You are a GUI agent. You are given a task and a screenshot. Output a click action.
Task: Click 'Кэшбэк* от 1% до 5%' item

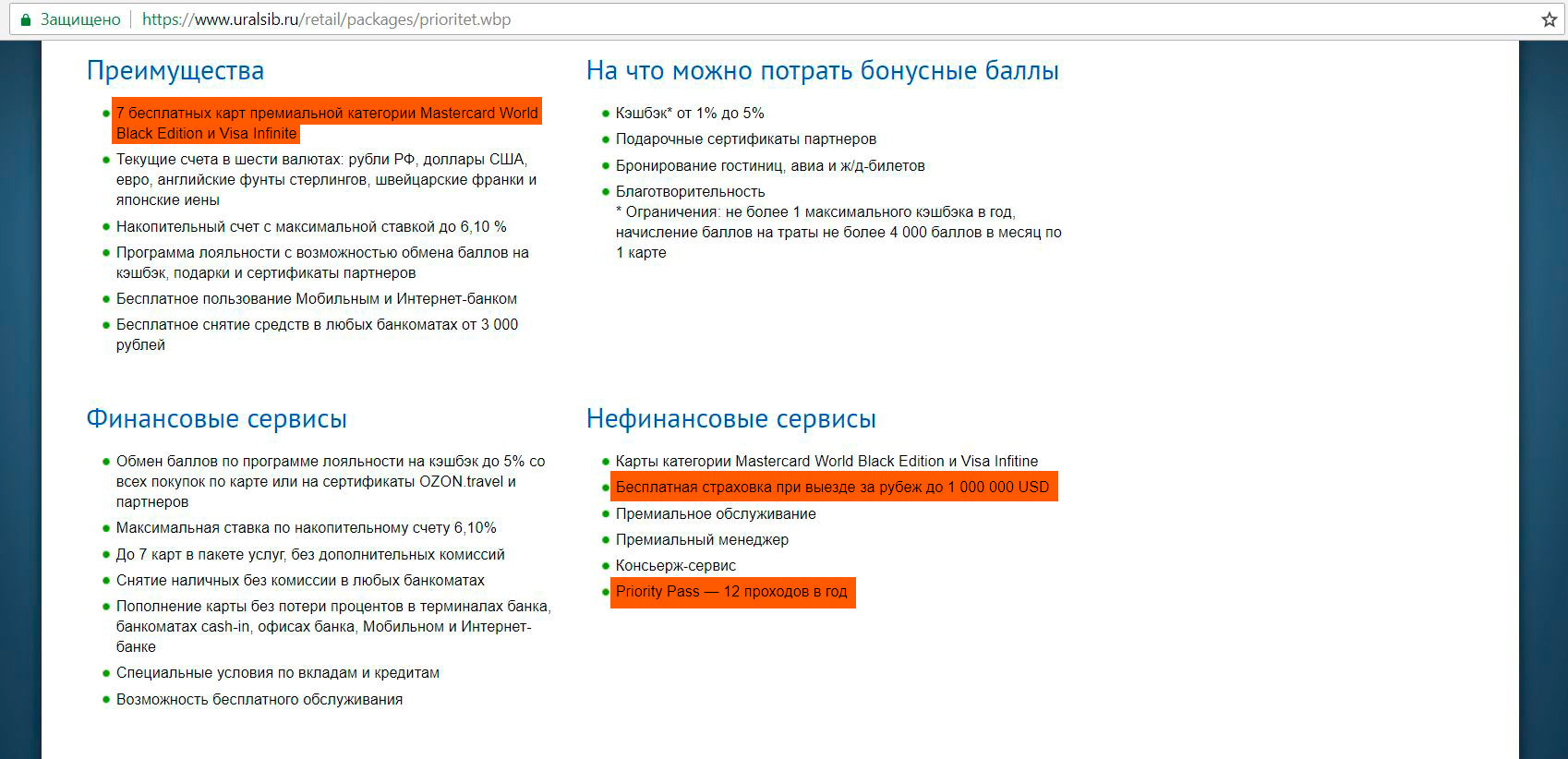pyautogui.click(x=690, y=113)
